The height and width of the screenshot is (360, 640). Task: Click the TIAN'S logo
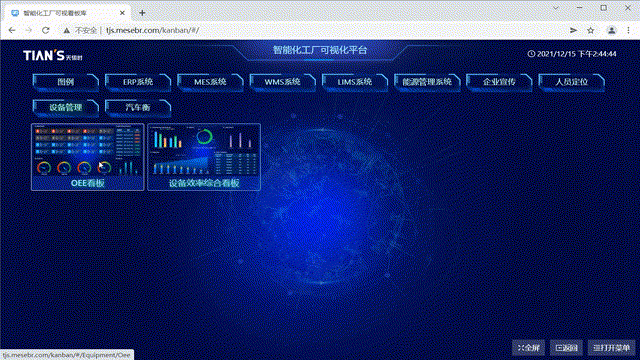click(x=53, y=56)
